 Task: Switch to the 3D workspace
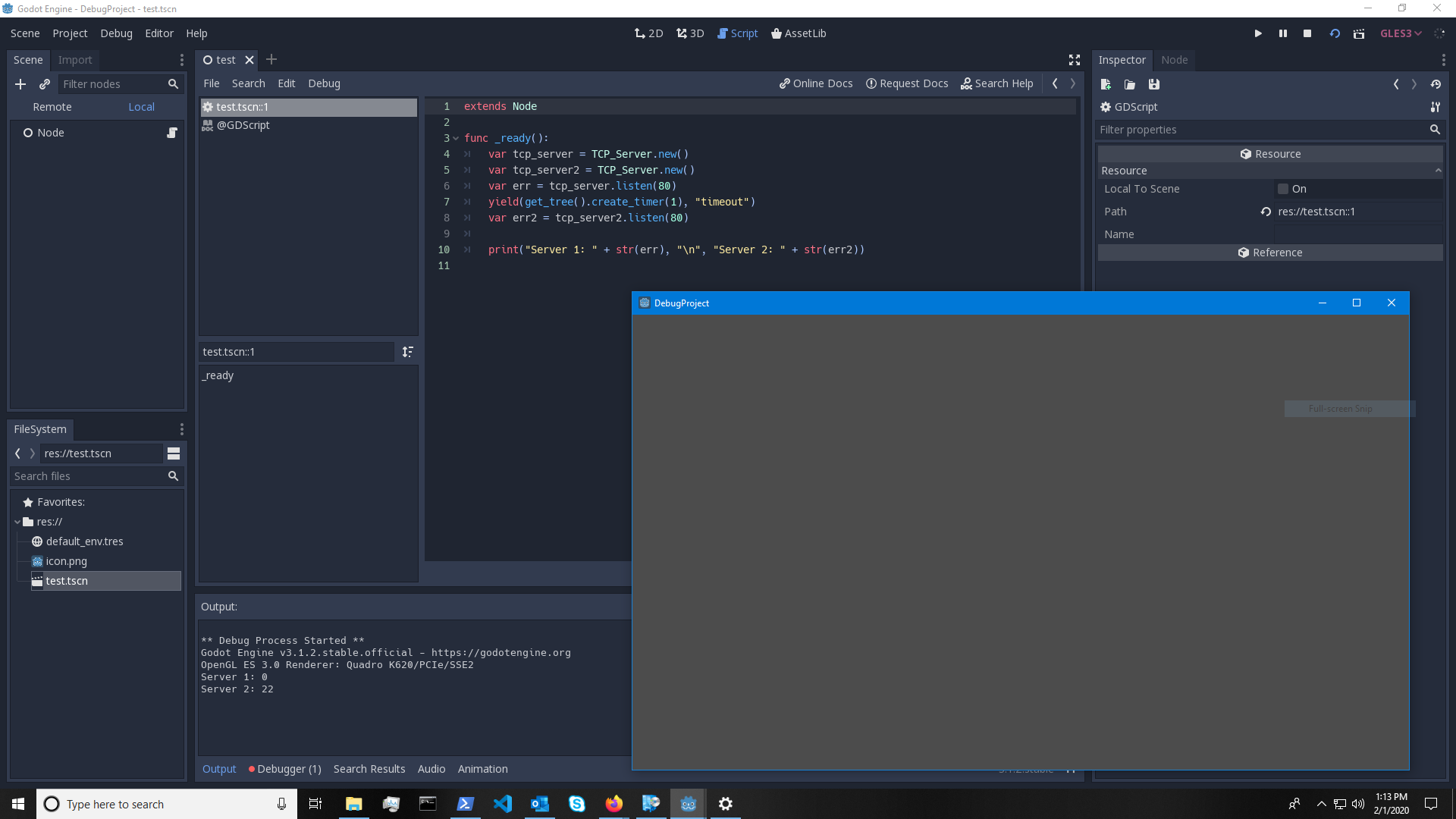690,33
